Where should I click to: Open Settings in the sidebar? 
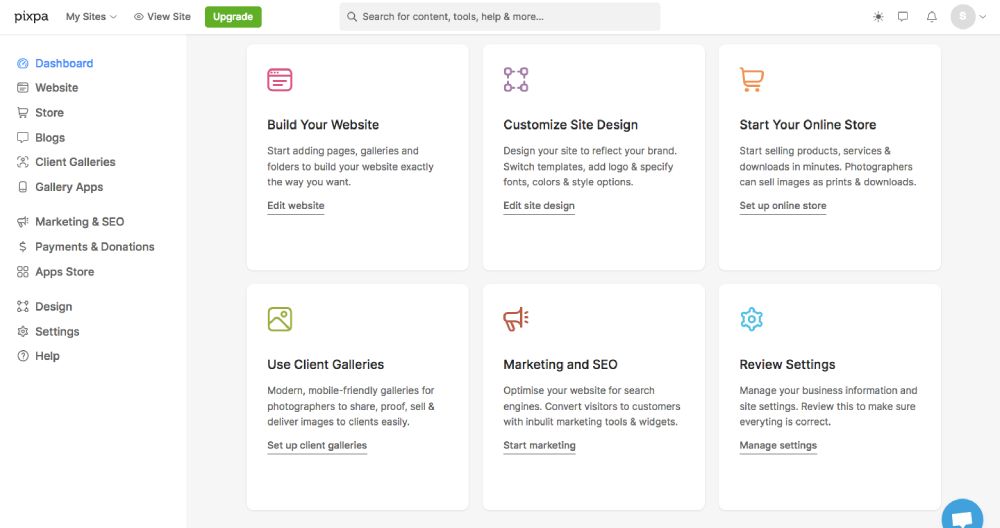[57, 332]
